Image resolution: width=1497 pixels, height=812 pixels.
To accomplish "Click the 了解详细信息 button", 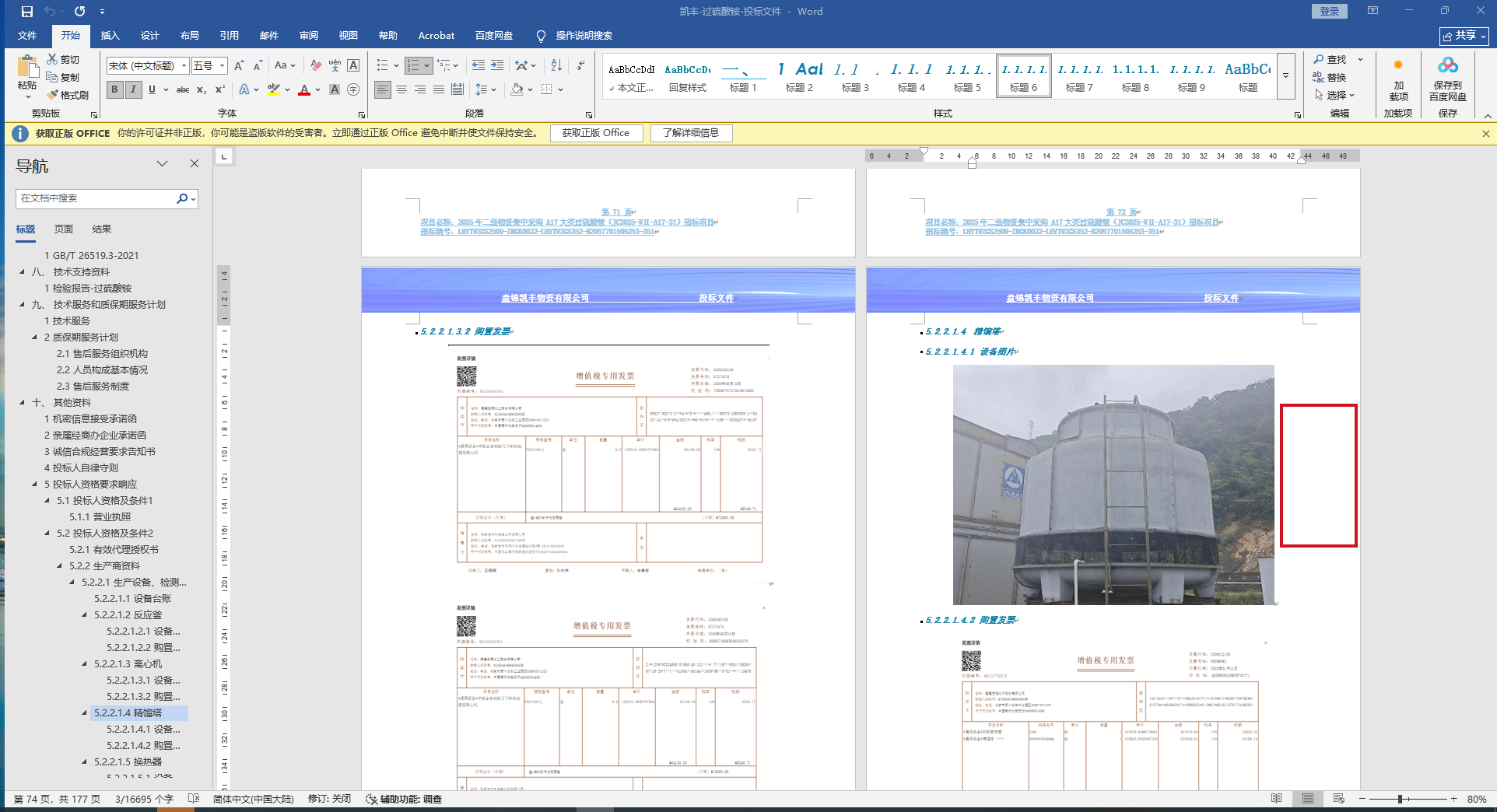I will [691, 133].
